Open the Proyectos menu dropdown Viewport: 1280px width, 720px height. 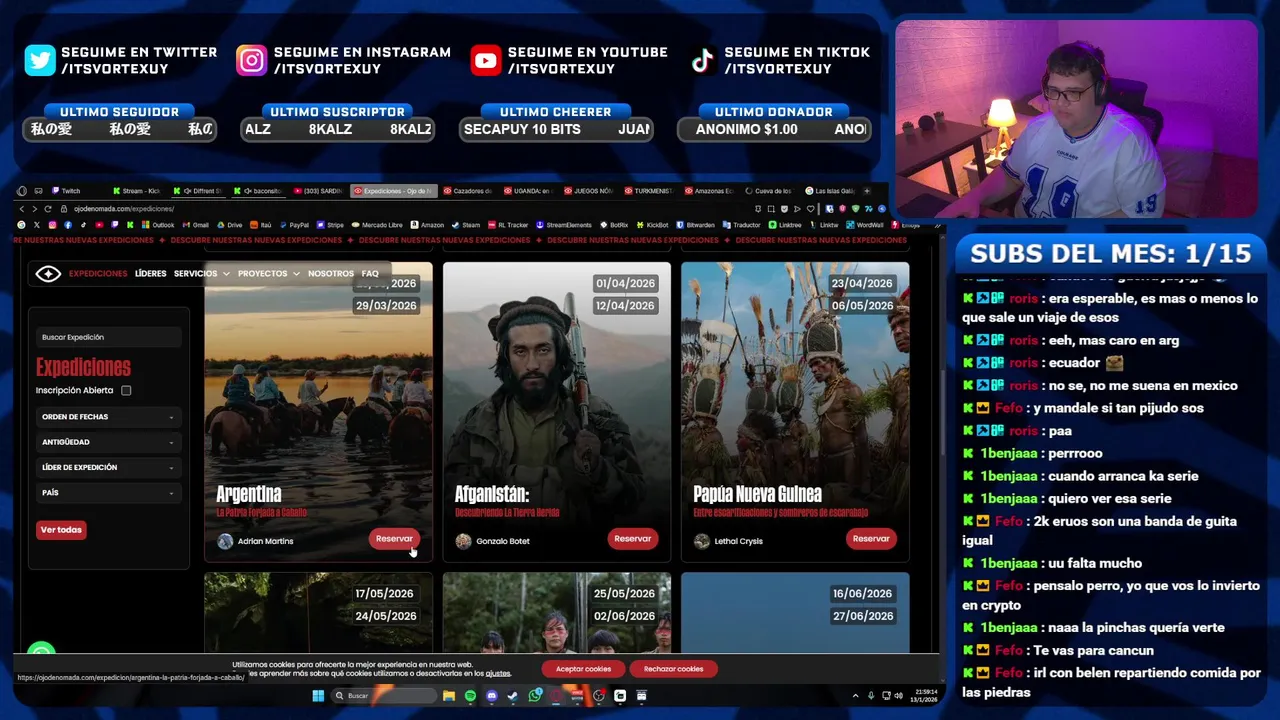pos(268,273)
